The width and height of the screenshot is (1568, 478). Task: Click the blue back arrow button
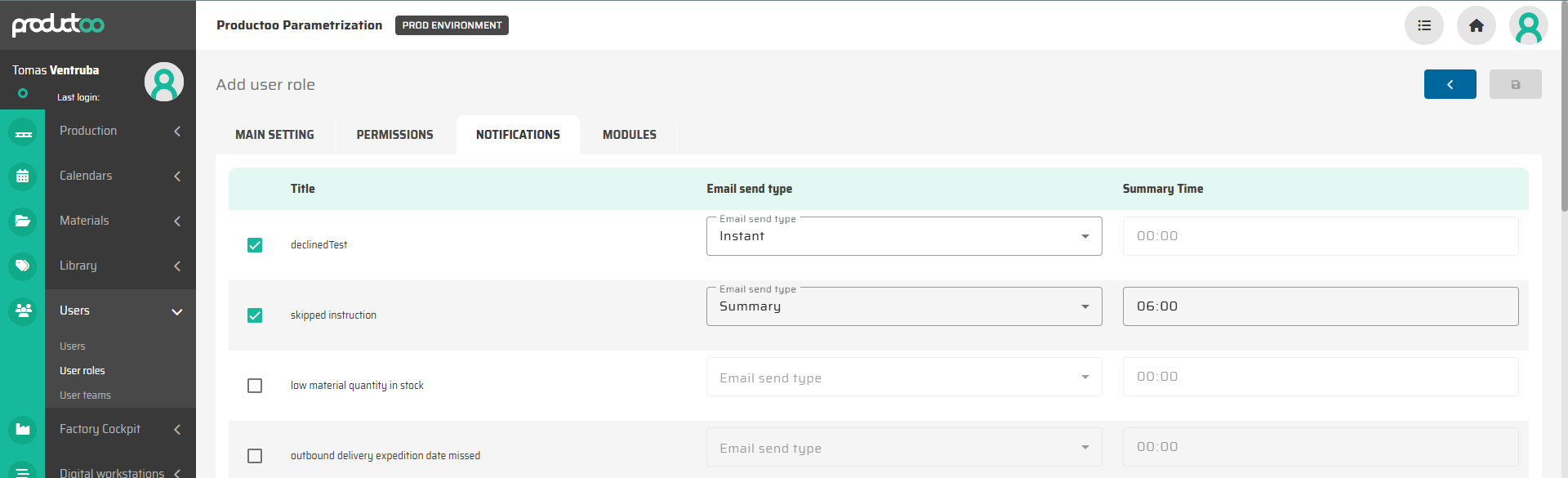point(1450,84)
